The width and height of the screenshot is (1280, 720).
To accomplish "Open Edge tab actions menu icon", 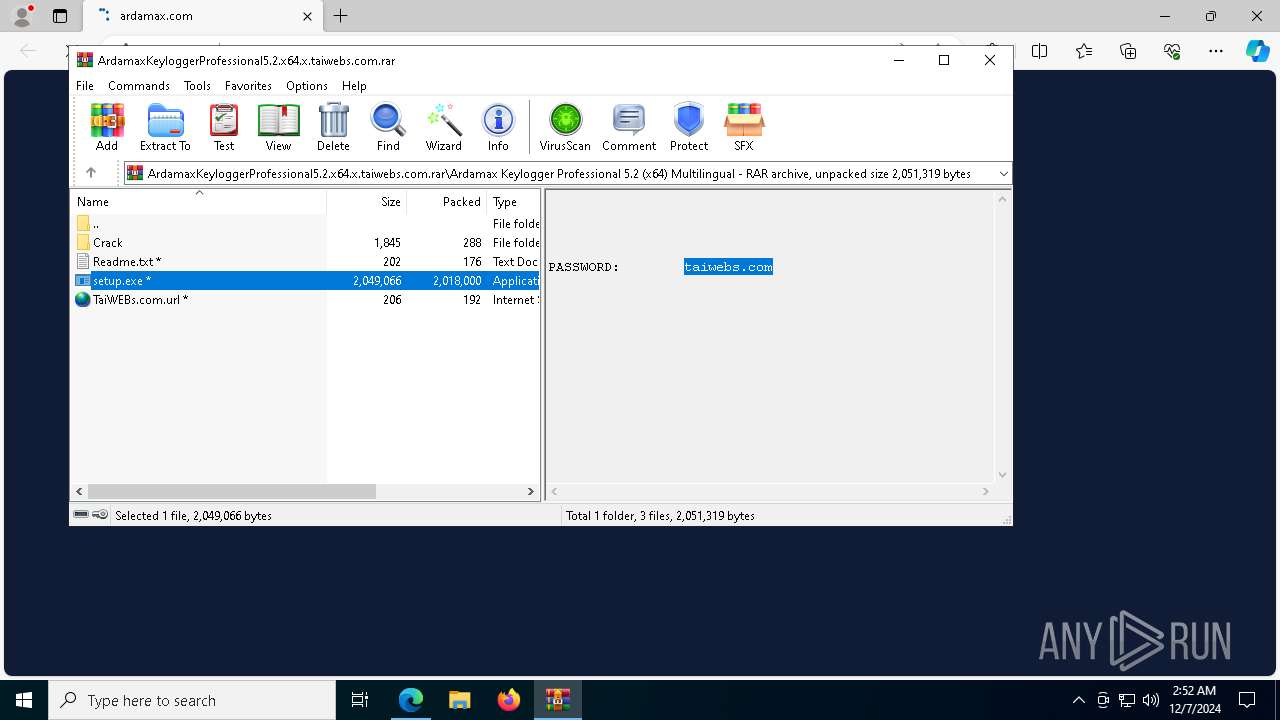I will [x=60, y=16].
